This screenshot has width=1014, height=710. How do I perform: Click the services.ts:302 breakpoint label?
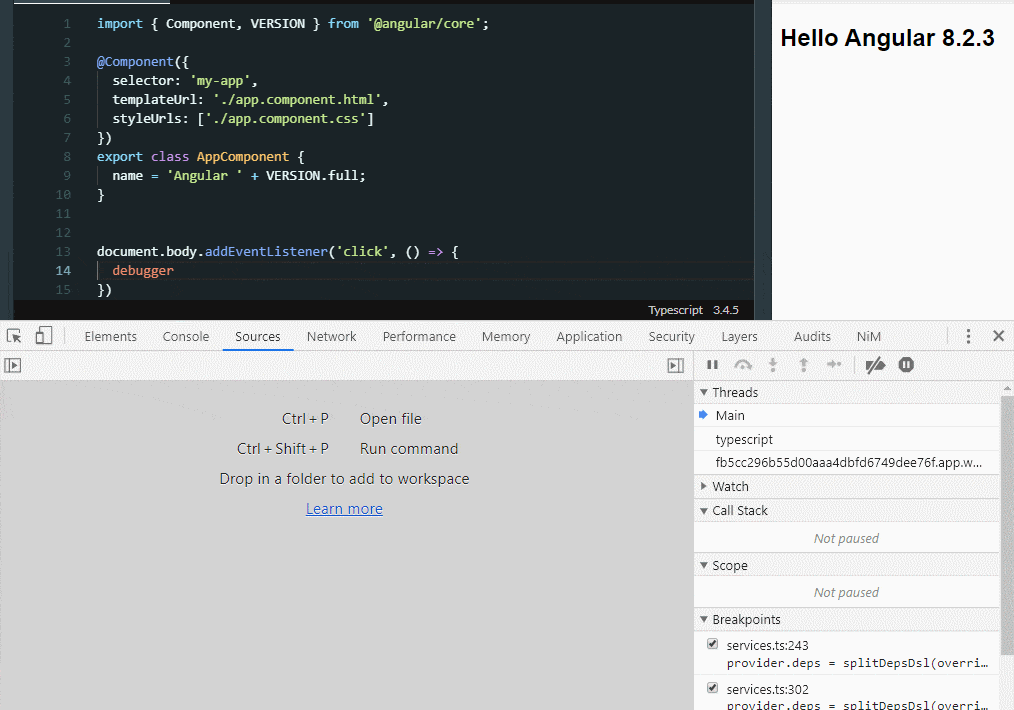tap(768, 689)
